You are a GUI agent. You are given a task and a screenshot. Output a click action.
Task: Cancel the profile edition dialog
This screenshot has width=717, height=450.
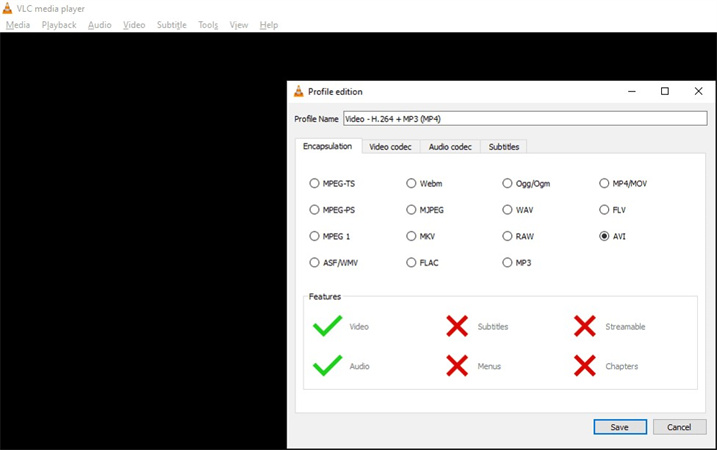679,427
